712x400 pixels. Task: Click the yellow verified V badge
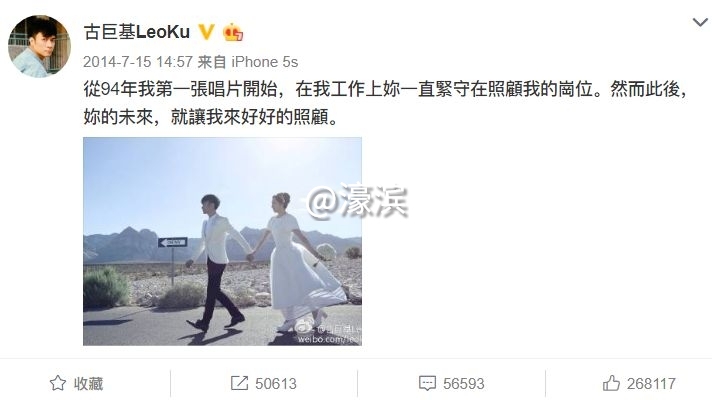[x=206, y=32]
